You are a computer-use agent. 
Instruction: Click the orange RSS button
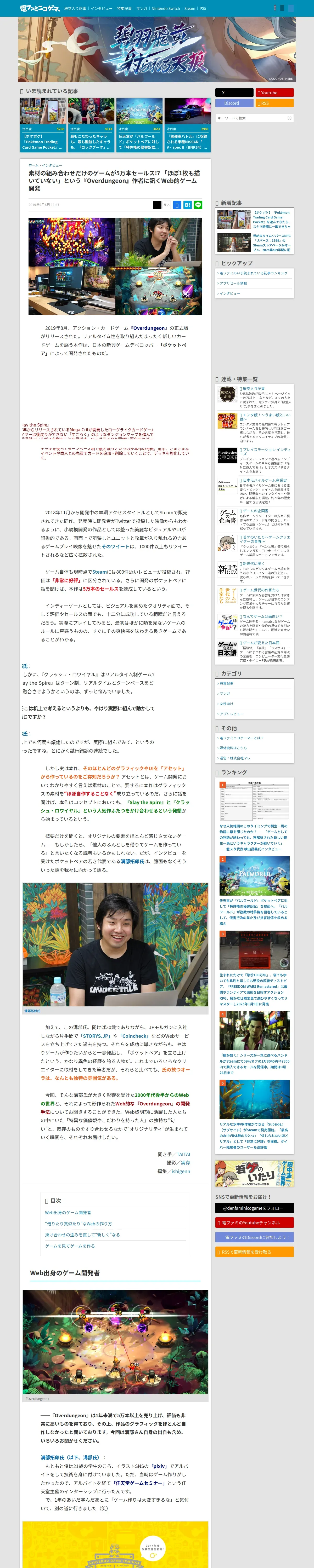tap(274, 103)
